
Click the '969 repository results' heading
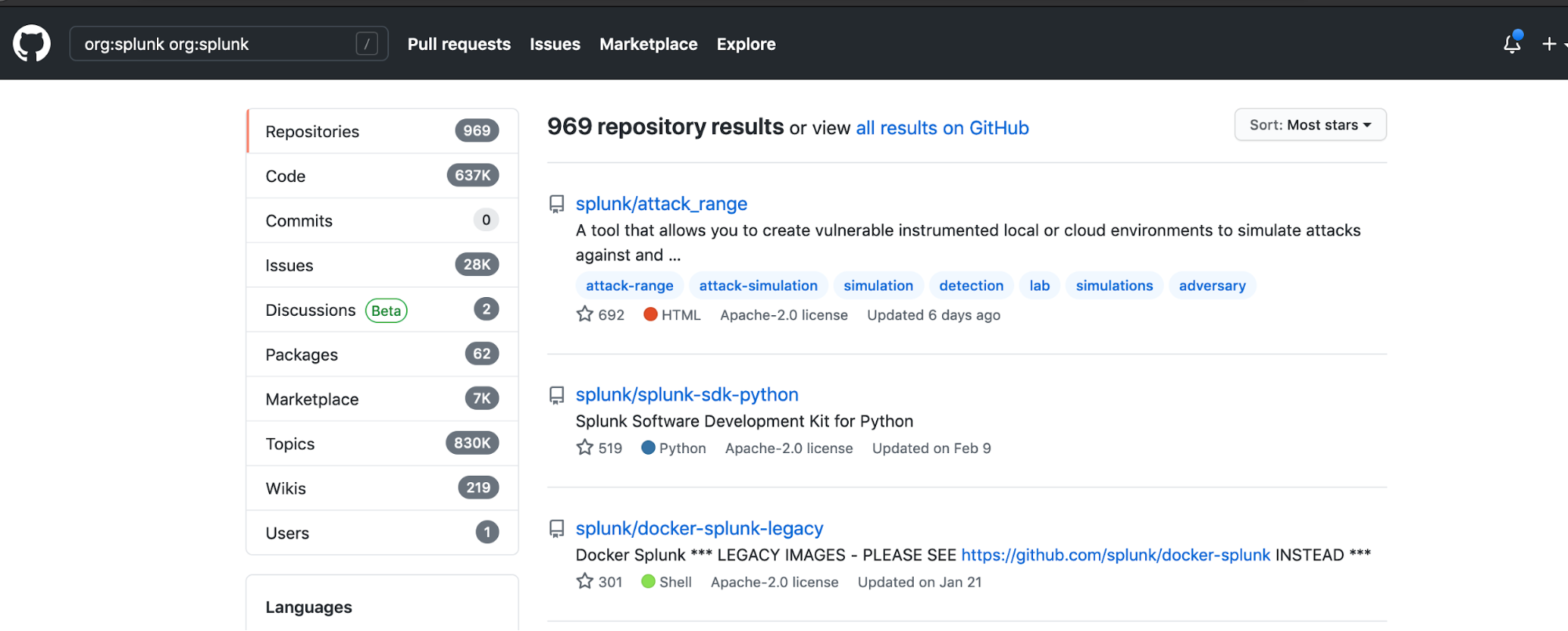665,126
